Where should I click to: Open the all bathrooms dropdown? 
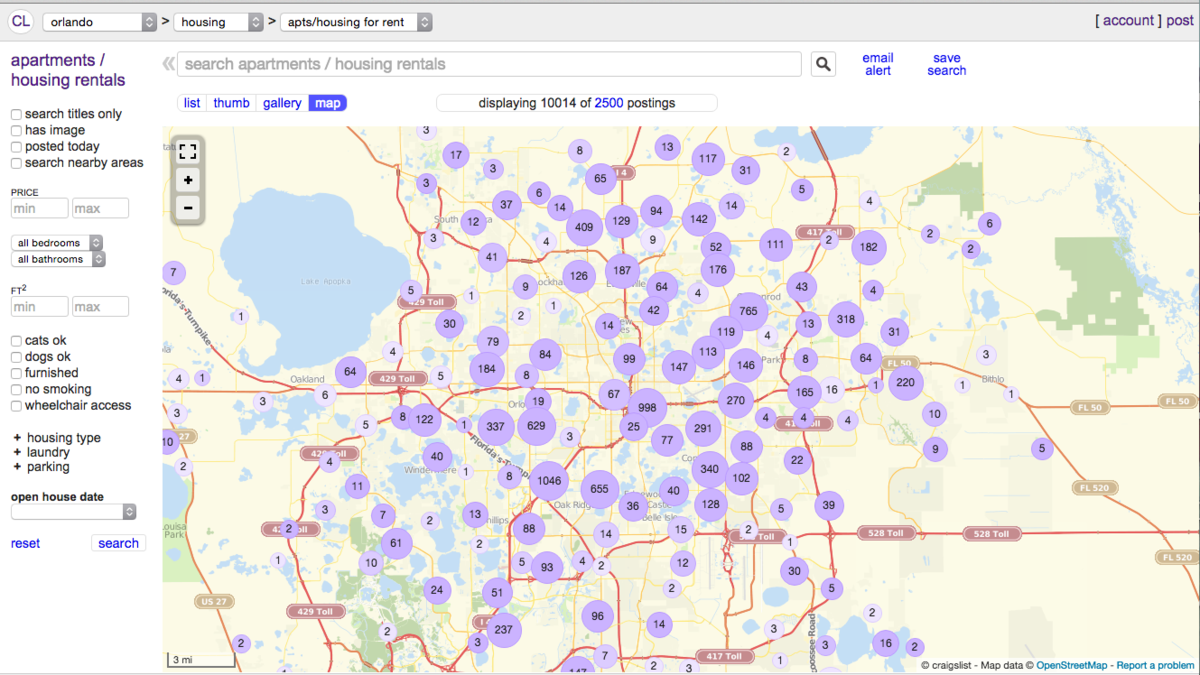(58, 259)
